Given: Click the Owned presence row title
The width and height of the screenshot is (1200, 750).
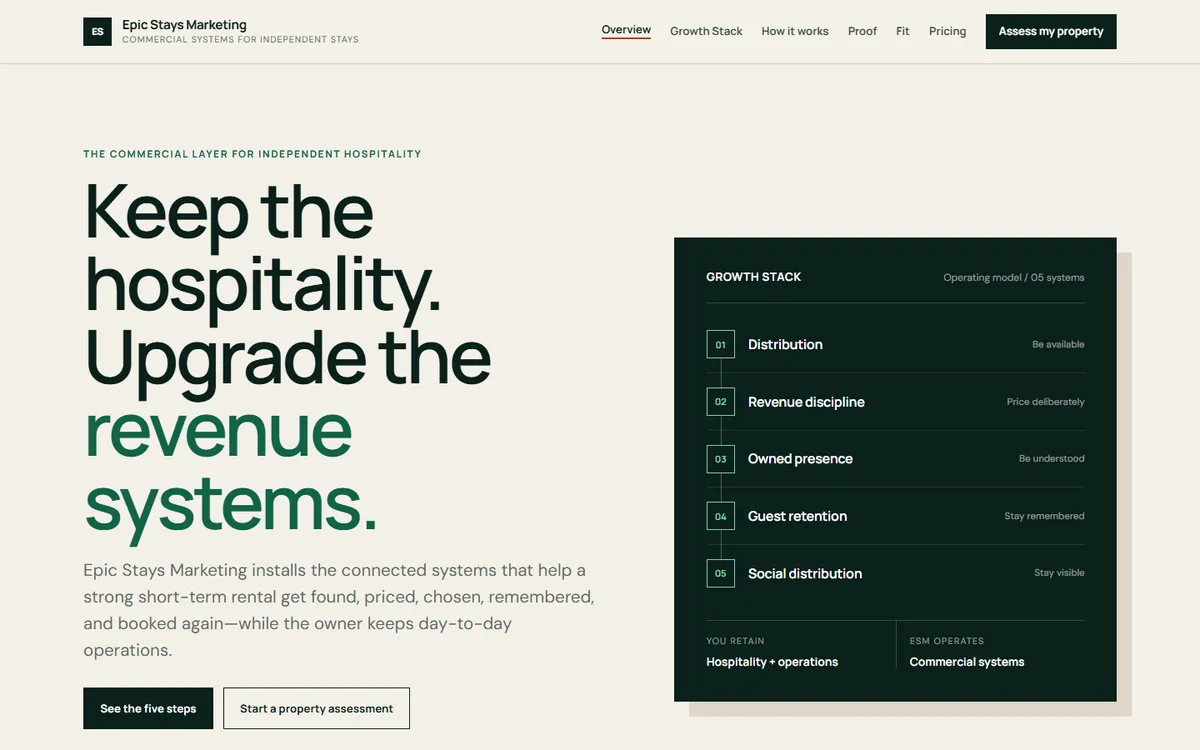Looking at the screenshot, I should point(800,459).
